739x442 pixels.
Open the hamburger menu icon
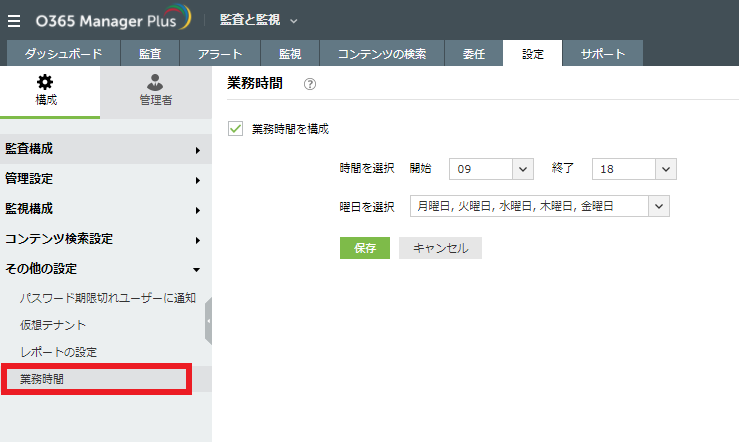[14, 21]
